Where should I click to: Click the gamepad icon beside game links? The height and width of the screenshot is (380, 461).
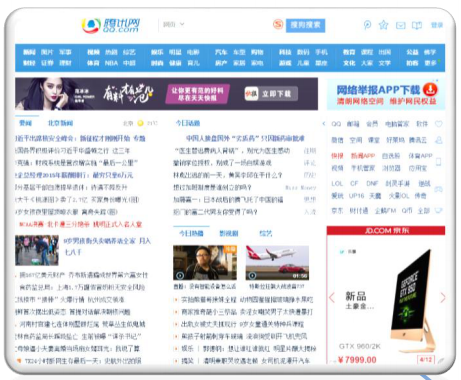[438, 189]
